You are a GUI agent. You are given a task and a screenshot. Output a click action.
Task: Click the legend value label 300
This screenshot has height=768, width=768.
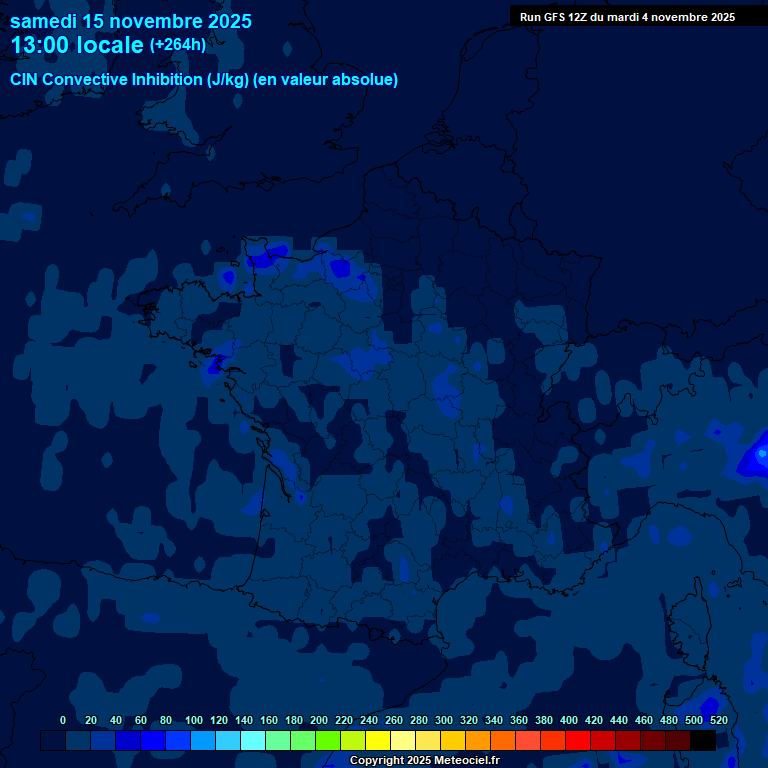point(443,720)
